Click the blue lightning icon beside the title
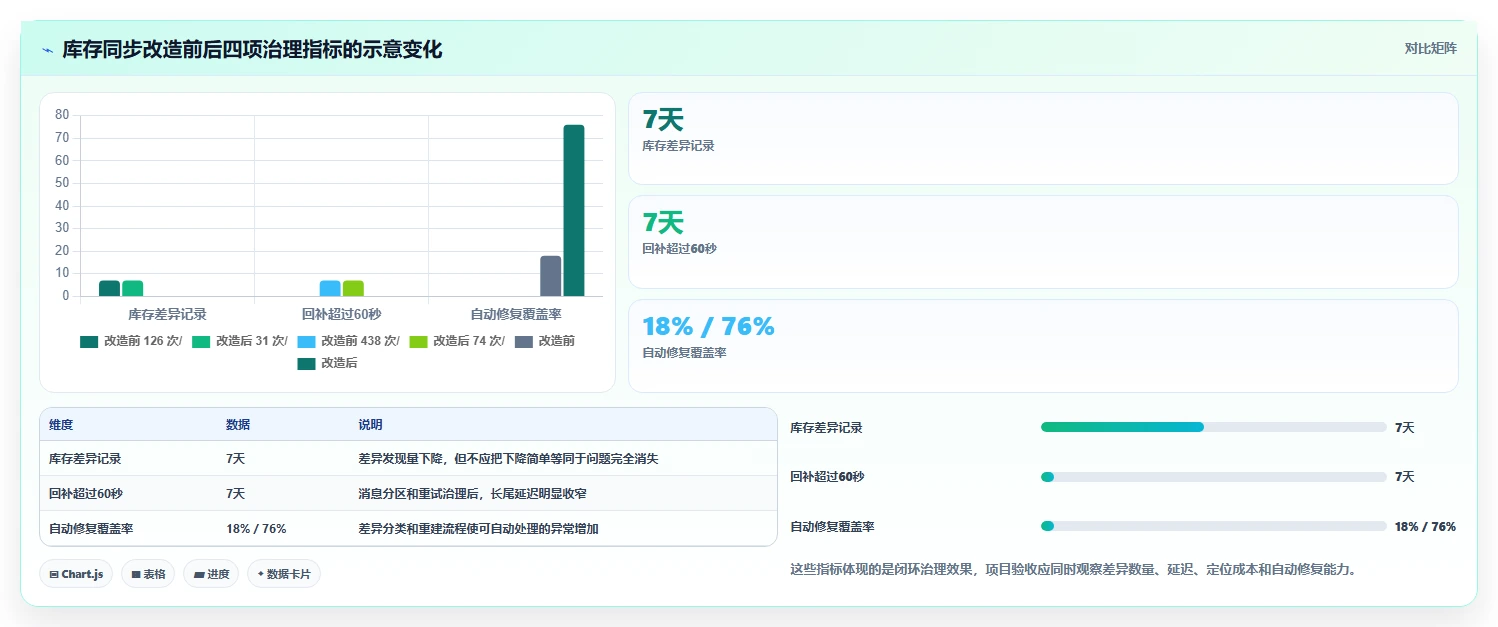The width and height of the screenshot is (1498, 627). coord(47,50)
